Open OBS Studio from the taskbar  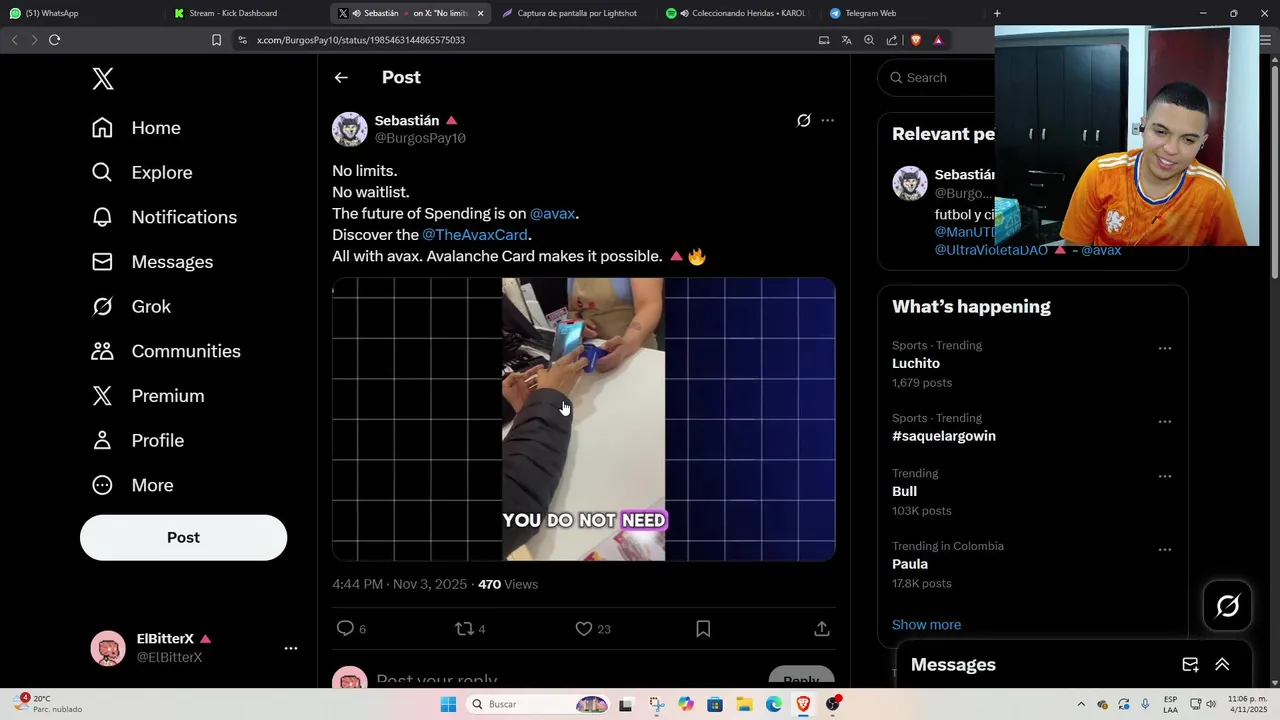point(833,704)
